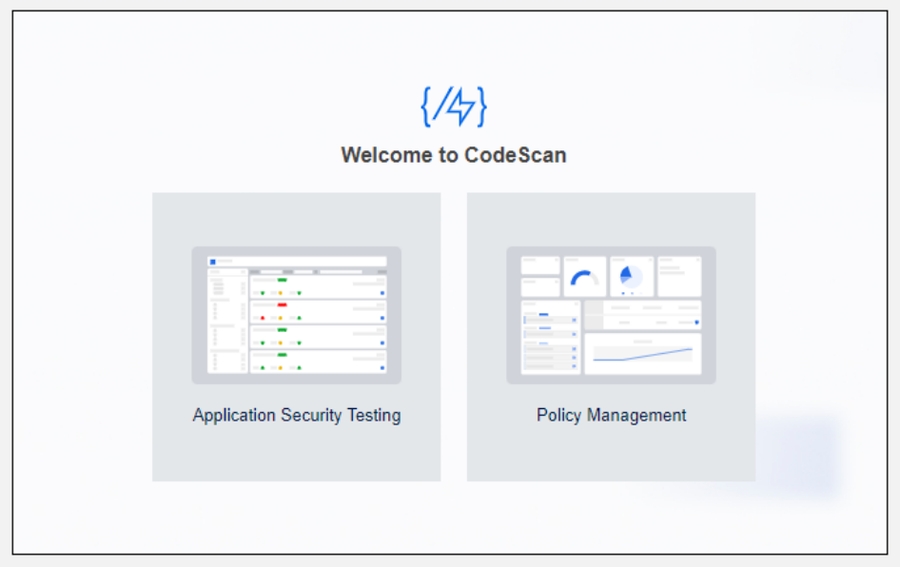The image size is (900, 567).
Task: Click top-left small tile in Policy Management preview
Action: 540,264
